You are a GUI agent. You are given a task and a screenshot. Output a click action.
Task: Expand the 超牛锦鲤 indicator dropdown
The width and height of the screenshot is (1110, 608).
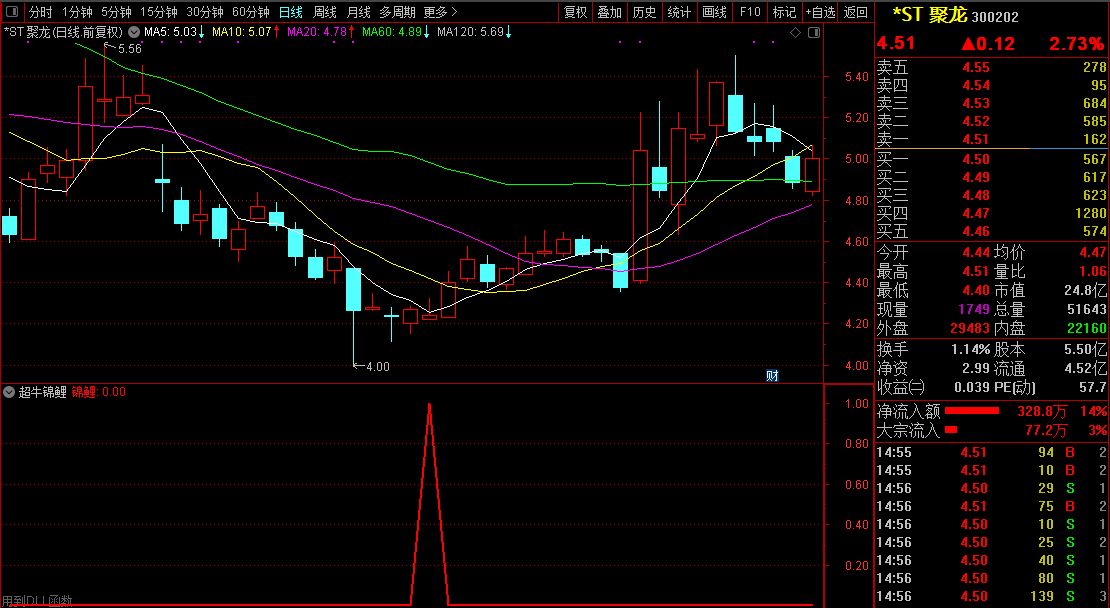pos(9,392)
